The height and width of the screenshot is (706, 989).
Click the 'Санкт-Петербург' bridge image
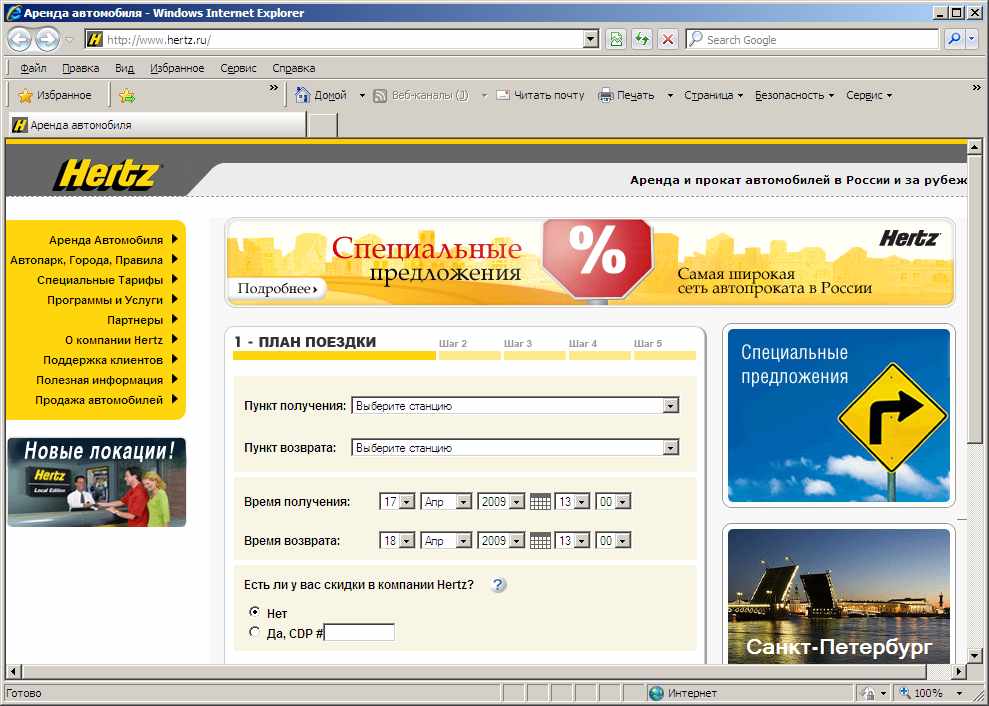pyautogui.click(x=839, y=596)
